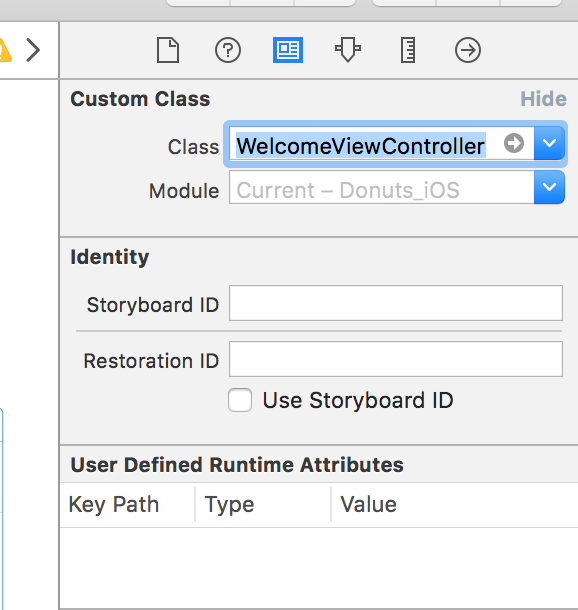
Task: Expand the Module dropdown arrow
Action: 549,188
